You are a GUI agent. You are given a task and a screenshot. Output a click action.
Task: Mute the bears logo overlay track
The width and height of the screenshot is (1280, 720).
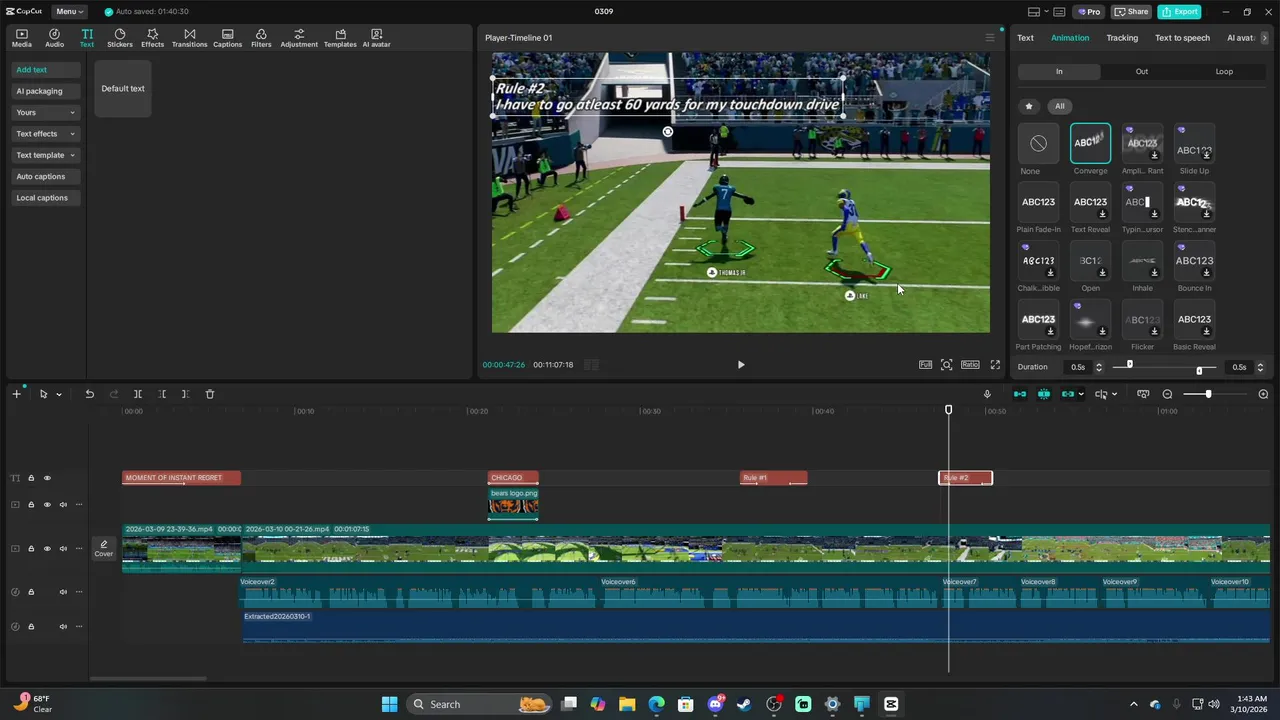pos(63,504)
